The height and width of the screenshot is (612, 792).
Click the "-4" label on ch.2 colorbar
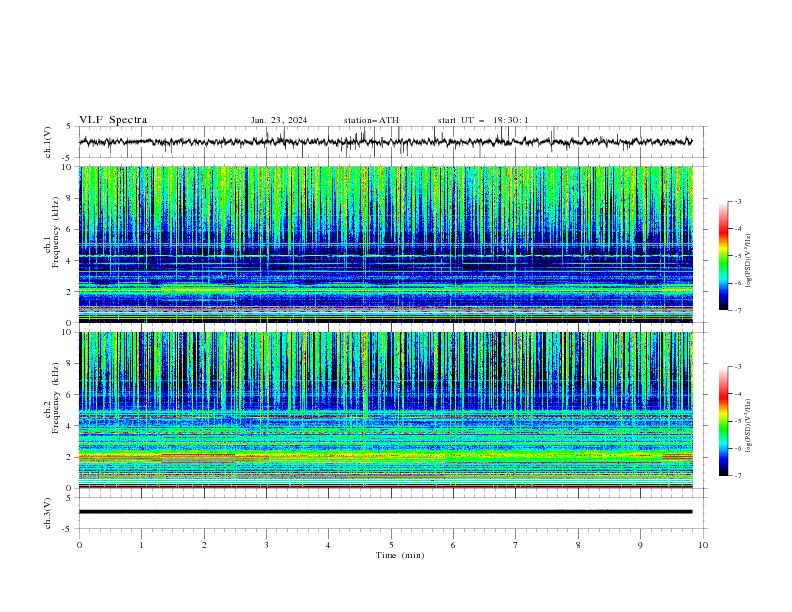(x=737, y=394)
